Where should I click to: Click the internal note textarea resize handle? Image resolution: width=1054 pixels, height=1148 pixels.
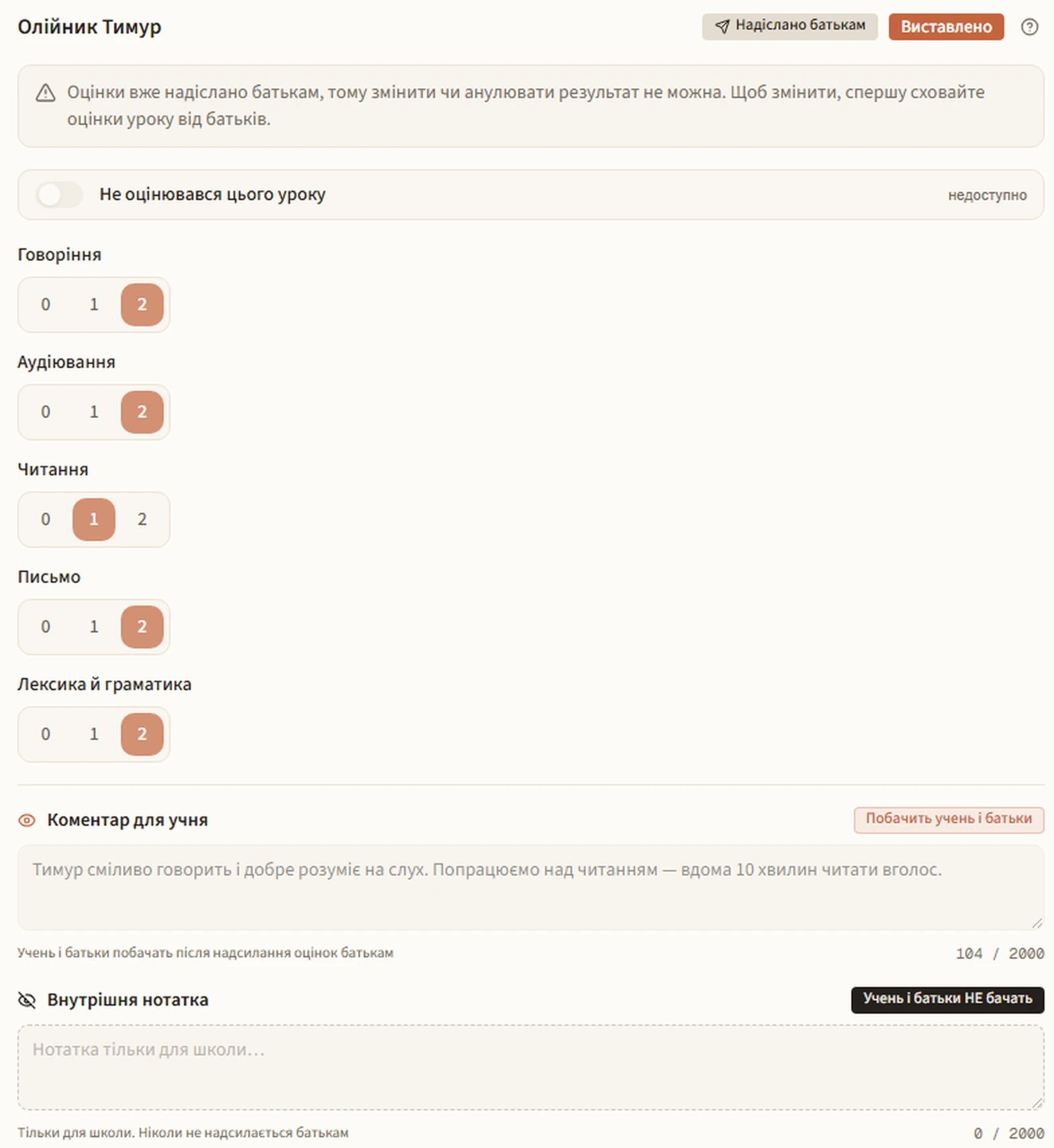click(1037, 1103)
